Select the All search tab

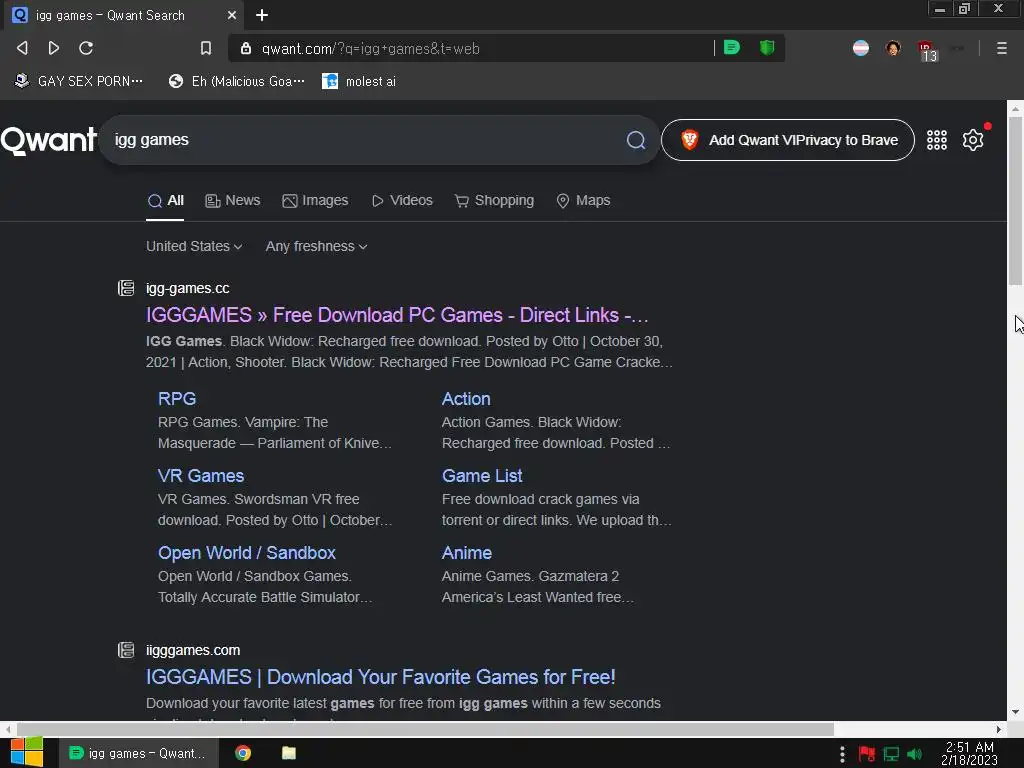pos(165,200)
